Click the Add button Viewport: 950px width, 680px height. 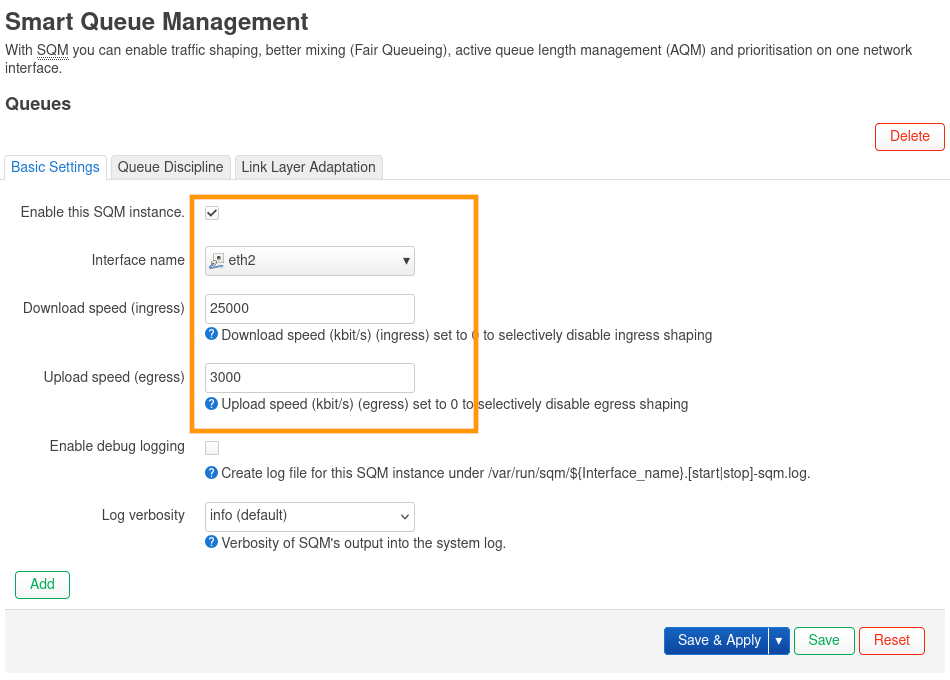42,584
